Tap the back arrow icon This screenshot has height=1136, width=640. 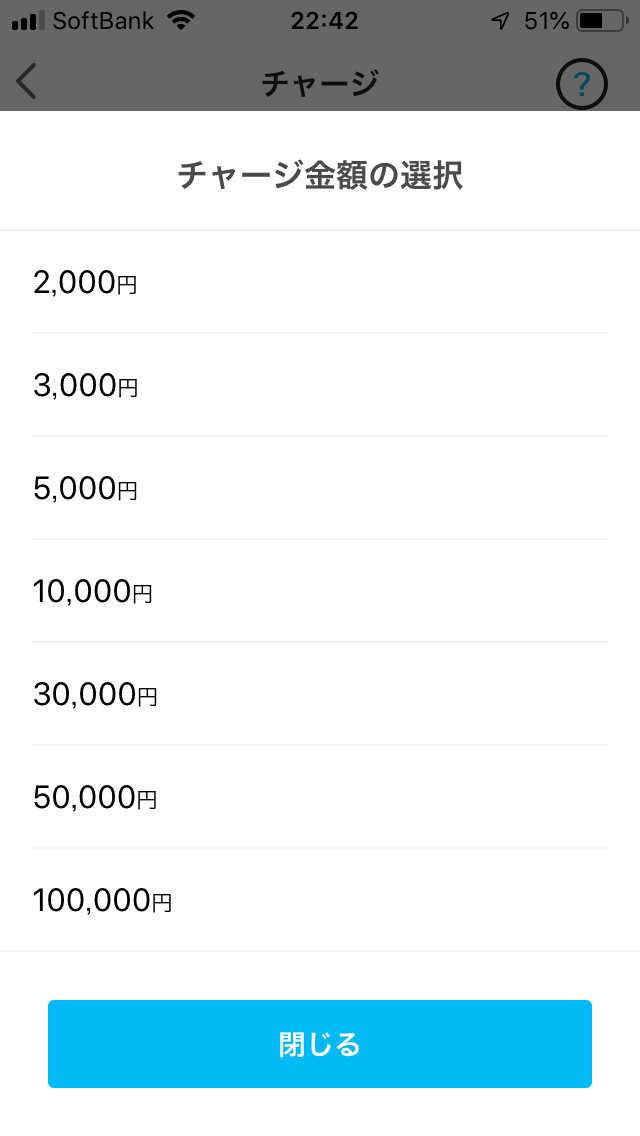pyautogui.click(x=27, y=81)
